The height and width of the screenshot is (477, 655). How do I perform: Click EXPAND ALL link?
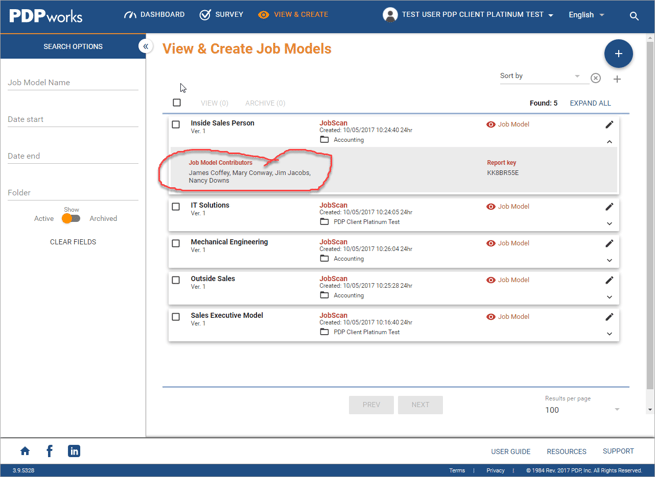click(590, 103)
